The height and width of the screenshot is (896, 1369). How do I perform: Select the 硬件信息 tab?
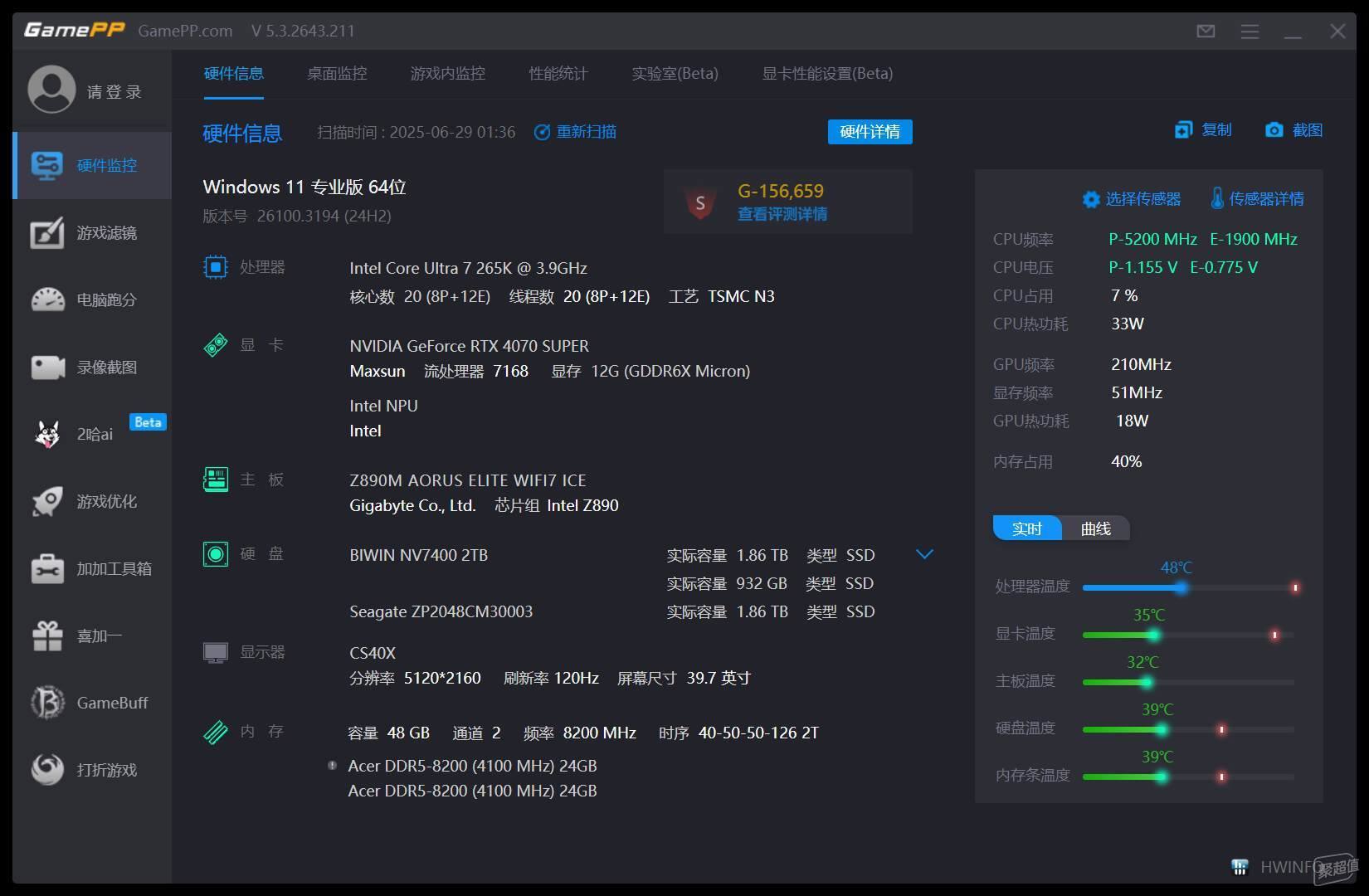(234, 74)
